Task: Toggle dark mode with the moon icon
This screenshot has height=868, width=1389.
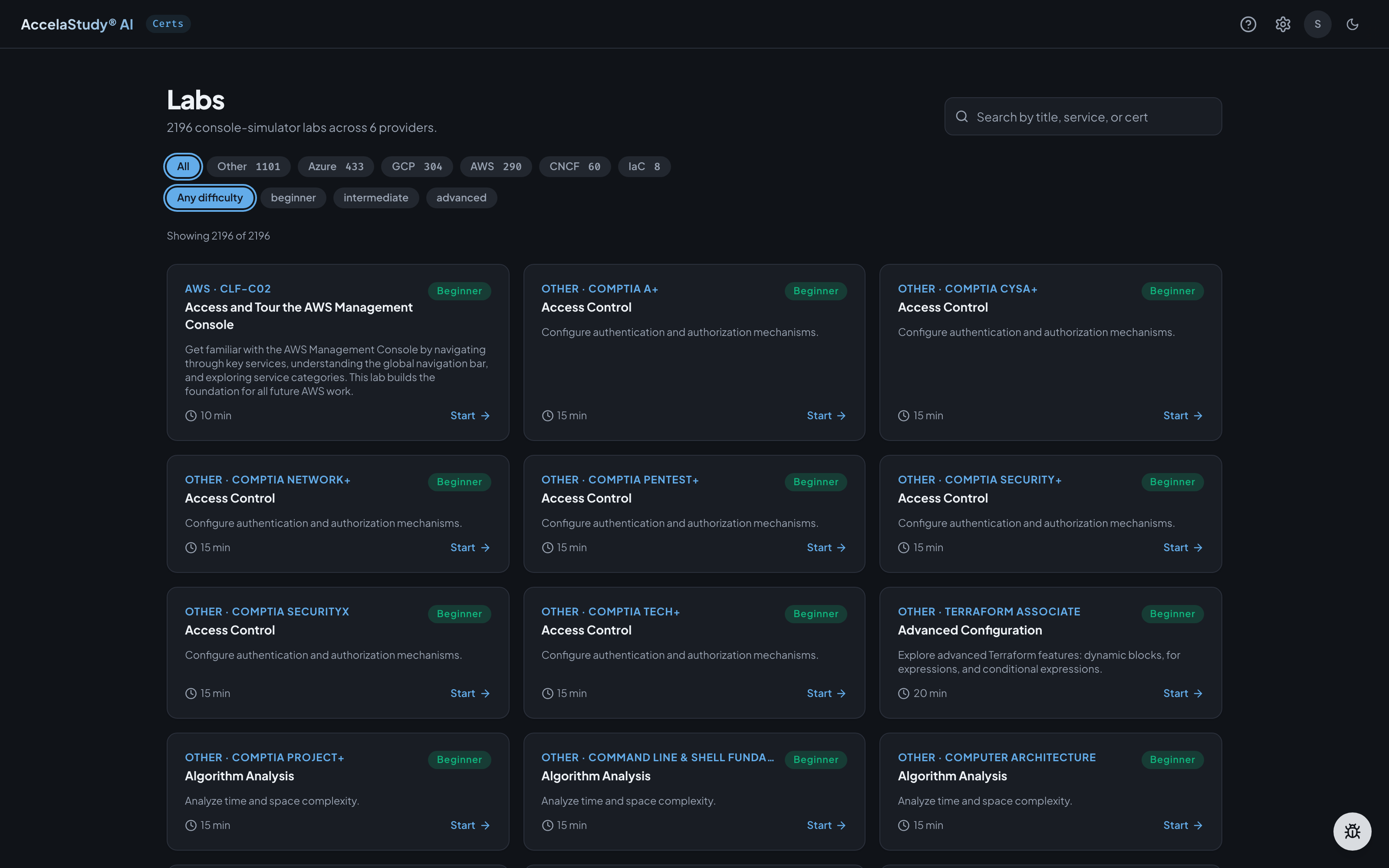Action: pos(1352,24)
